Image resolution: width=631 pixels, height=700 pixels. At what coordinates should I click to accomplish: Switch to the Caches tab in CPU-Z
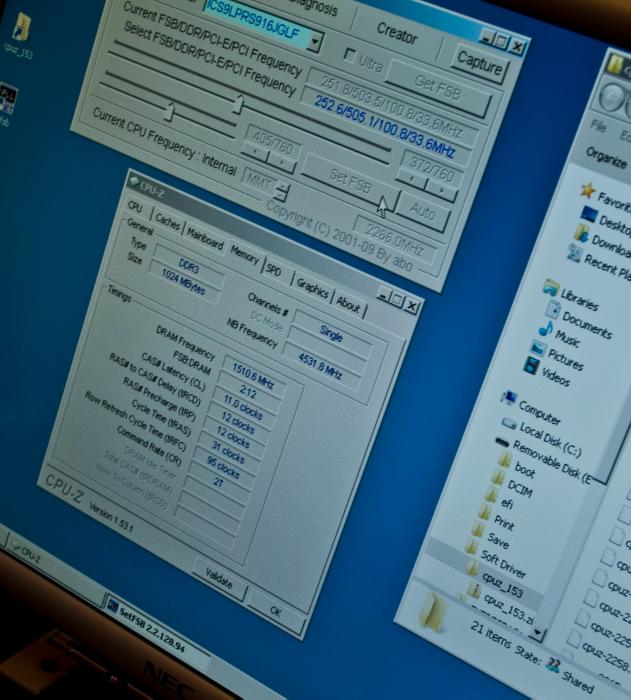(x=167, y=220)
